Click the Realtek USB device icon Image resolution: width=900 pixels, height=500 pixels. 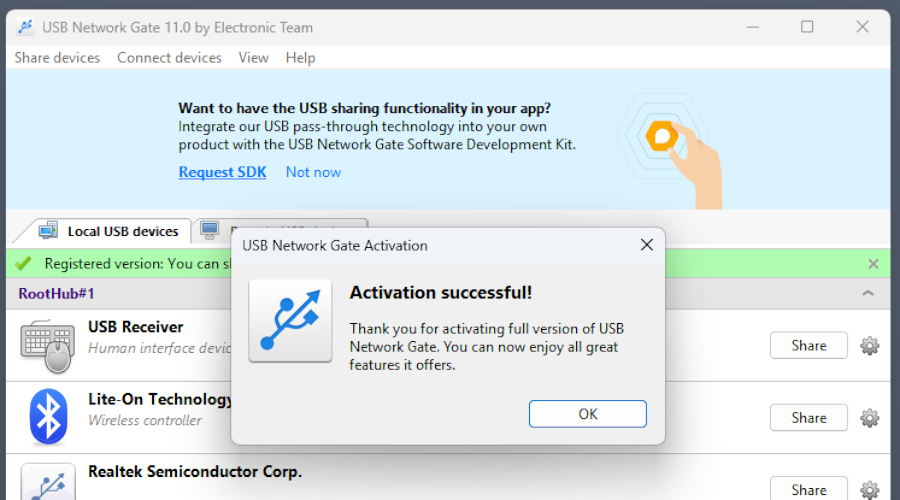coord(48,482)
